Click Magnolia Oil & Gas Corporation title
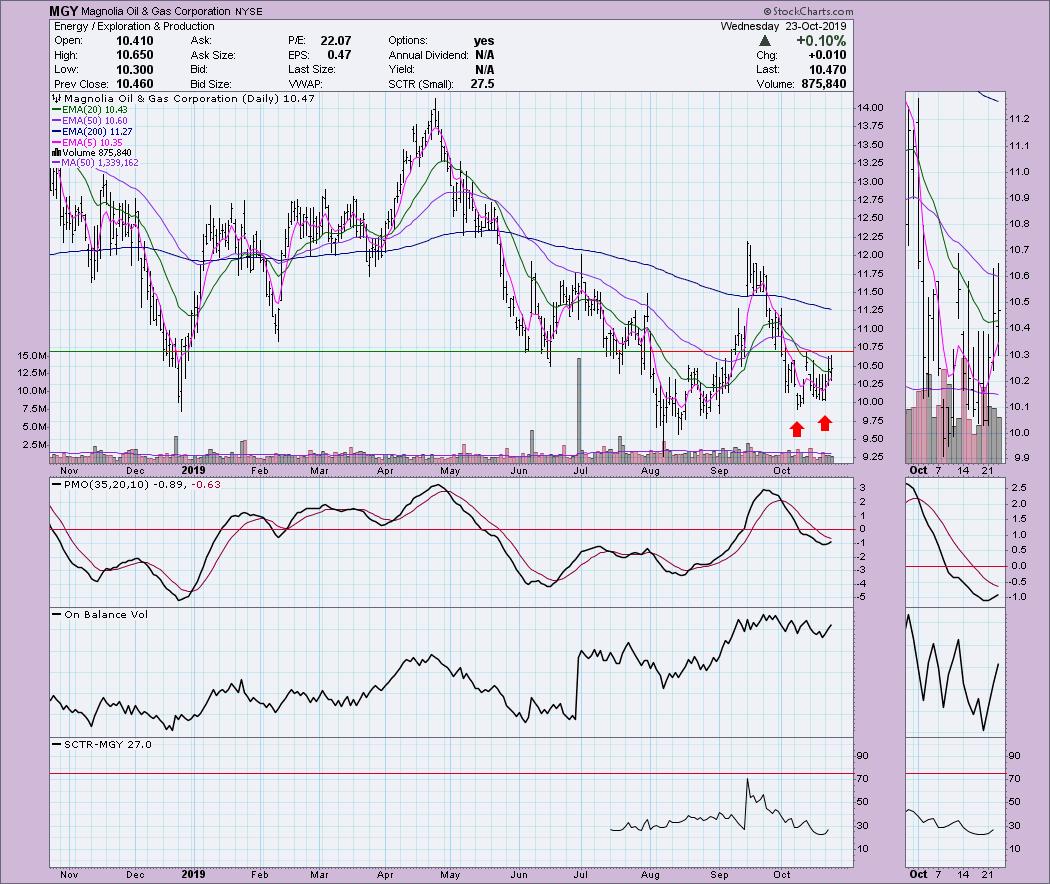The width and height of the screenshot is (1050, 884). 156,12
